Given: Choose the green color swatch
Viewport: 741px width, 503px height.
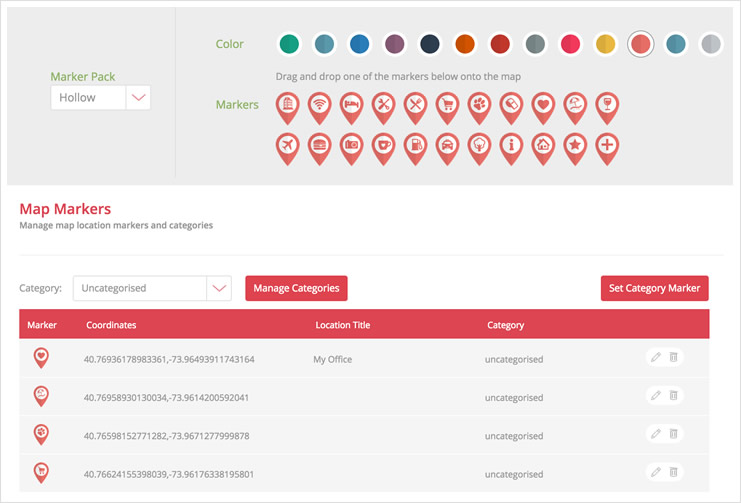Looking at the screenshot, I should (x=289, y=44).
